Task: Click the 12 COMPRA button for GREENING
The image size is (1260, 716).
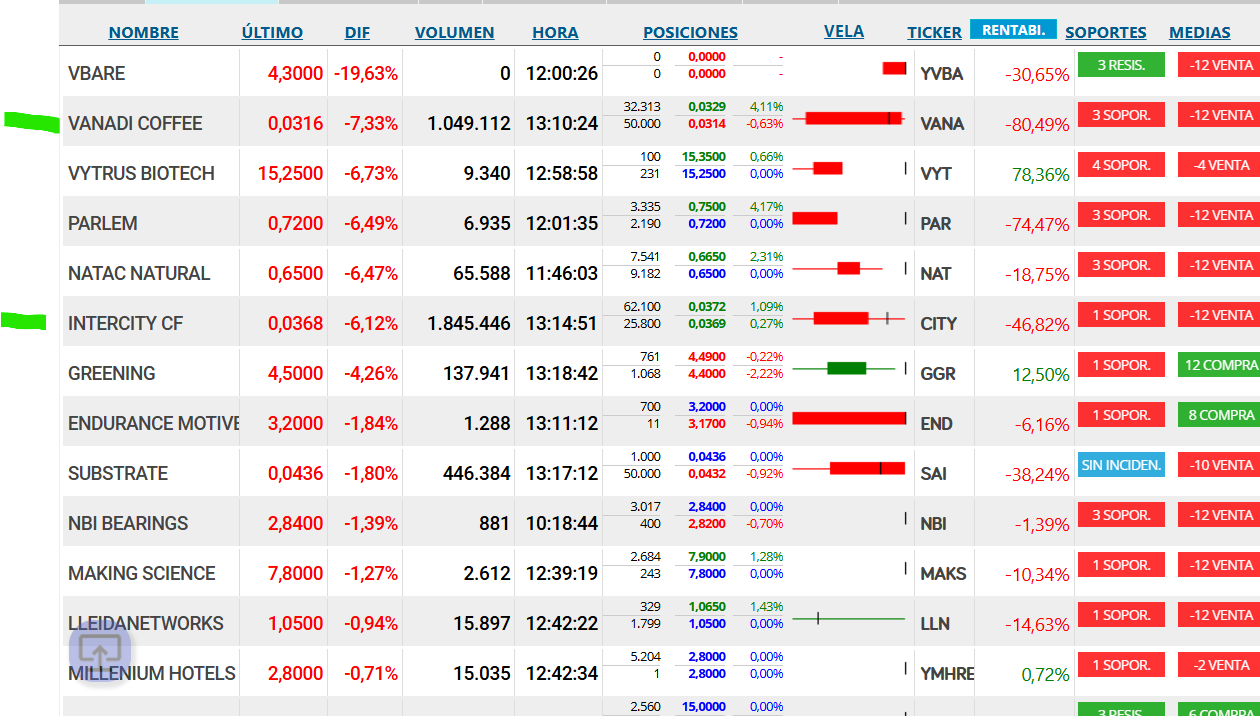Action: click(x=1219, y=365)
